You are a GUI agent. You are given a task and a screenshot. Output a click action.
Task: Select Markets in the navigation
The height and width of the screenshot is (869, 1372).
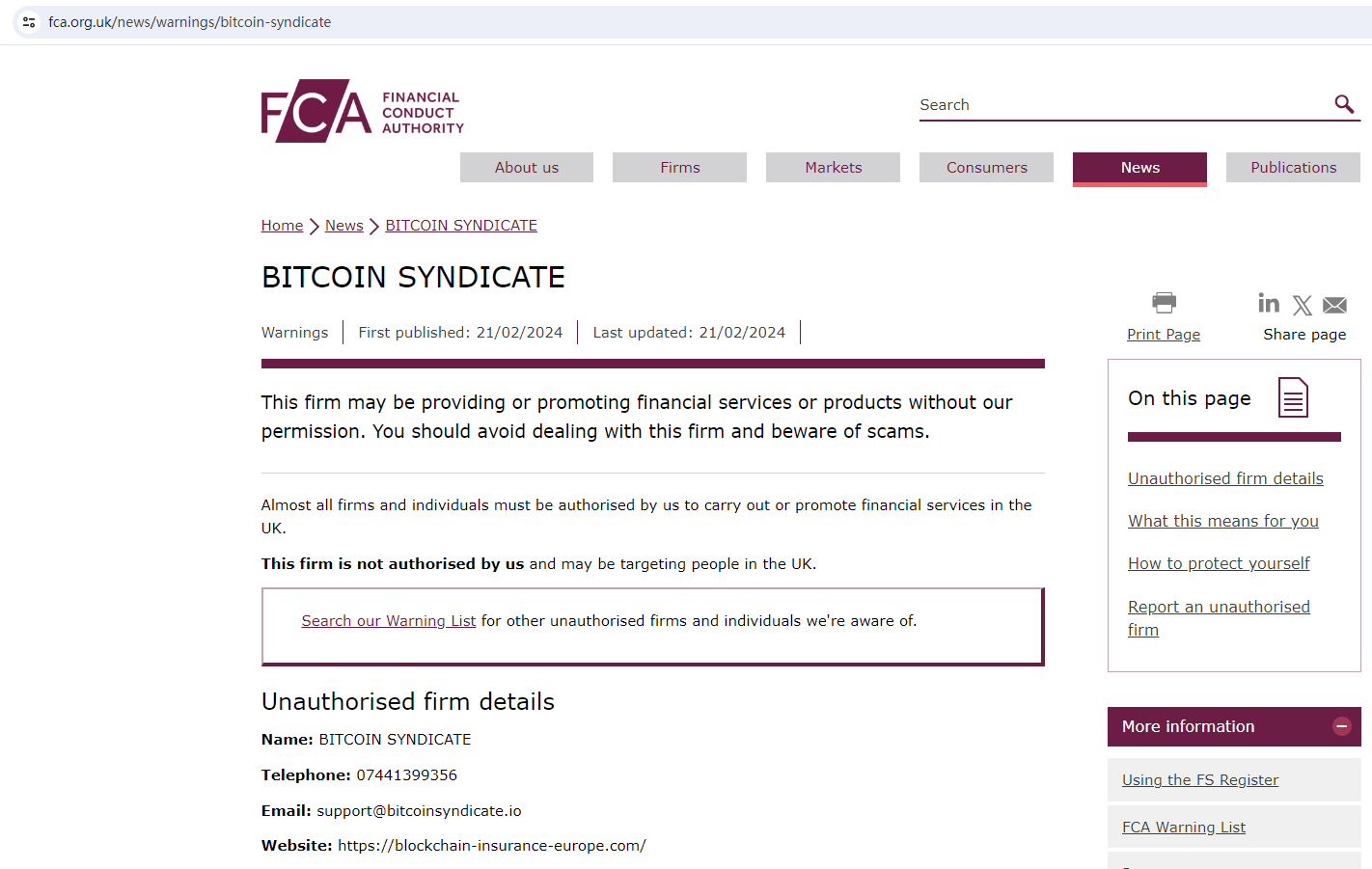coord(833,167)
